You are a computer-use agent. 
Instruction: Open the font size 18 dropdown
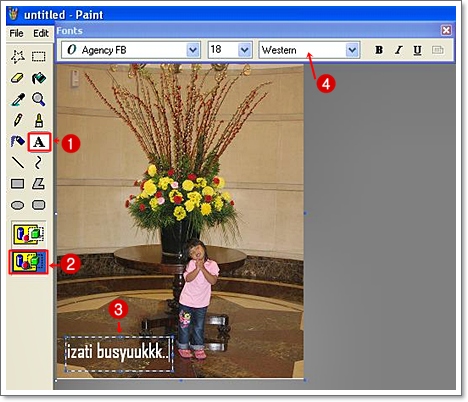tap(245, 50)
